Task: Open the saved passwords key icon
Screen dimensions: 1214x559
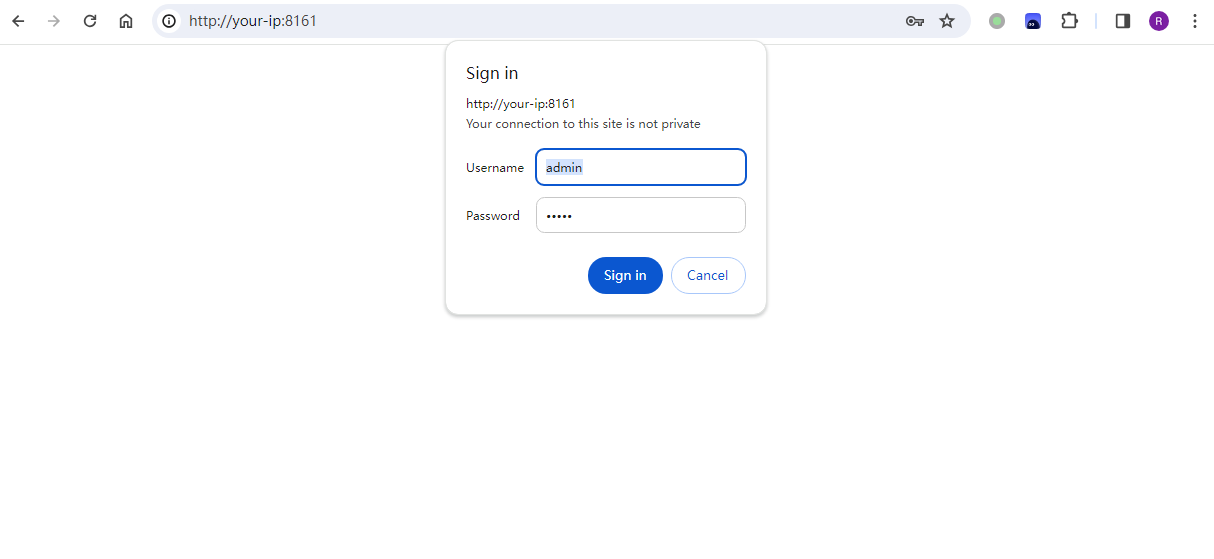Action: pyautogui.click(x=914, y=21)
